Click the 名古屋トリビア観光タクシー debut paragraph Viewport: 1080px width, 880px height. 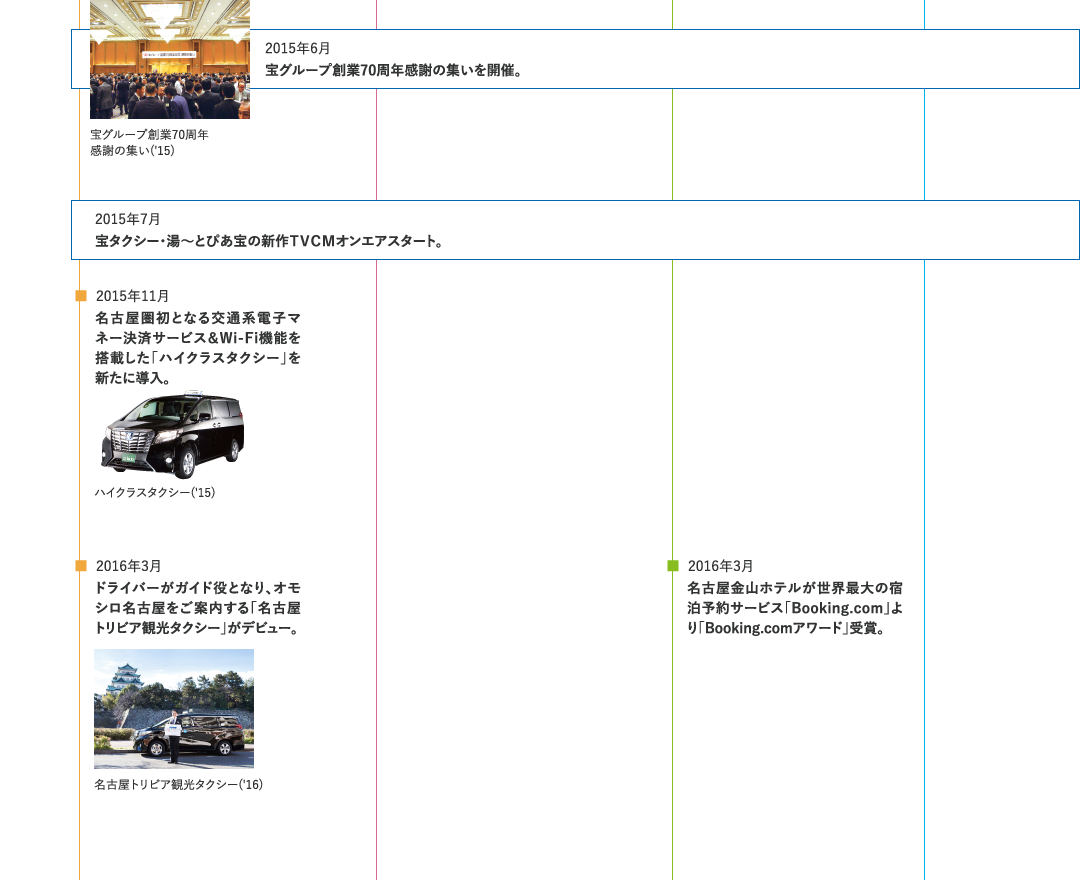[198, 608]
